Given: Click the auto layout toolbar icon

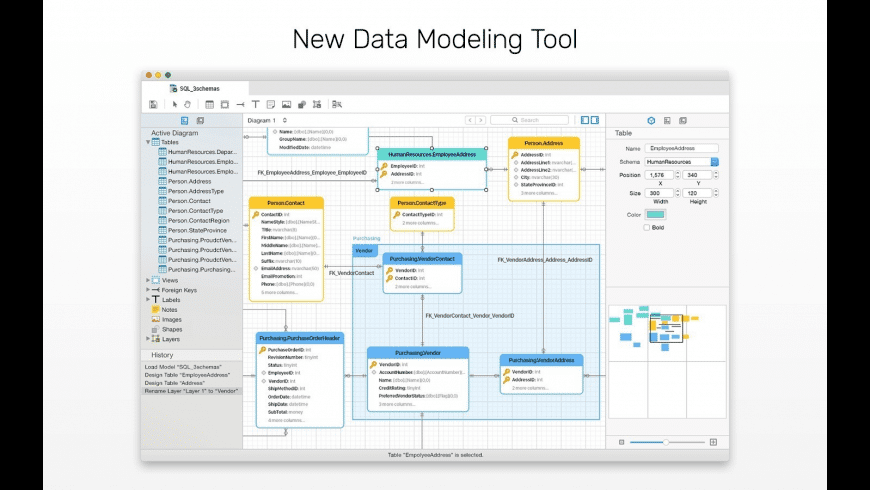Looking at the screenshot, I should (337, 104).
